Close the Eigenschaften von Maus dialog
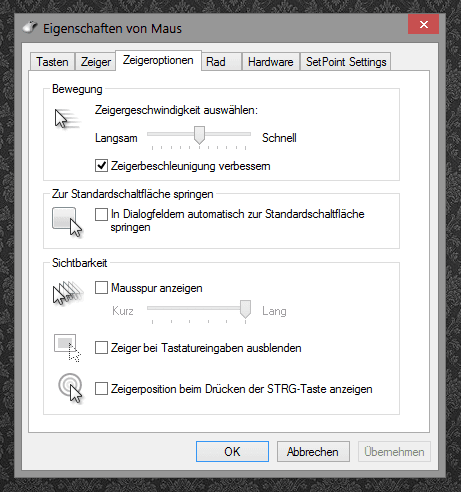 coord(423,24)
